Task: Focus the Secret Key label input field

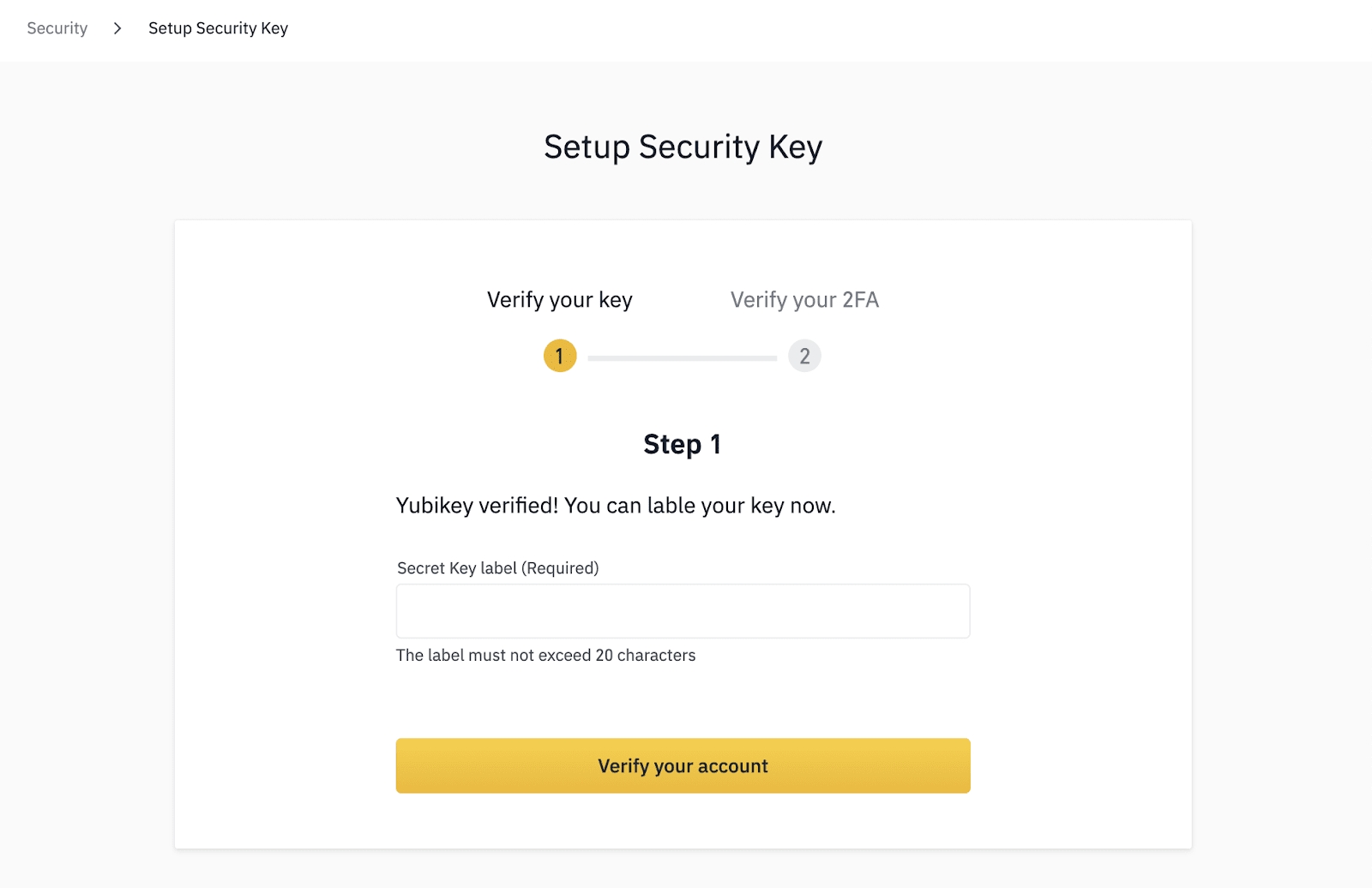Action: (683, 611)
